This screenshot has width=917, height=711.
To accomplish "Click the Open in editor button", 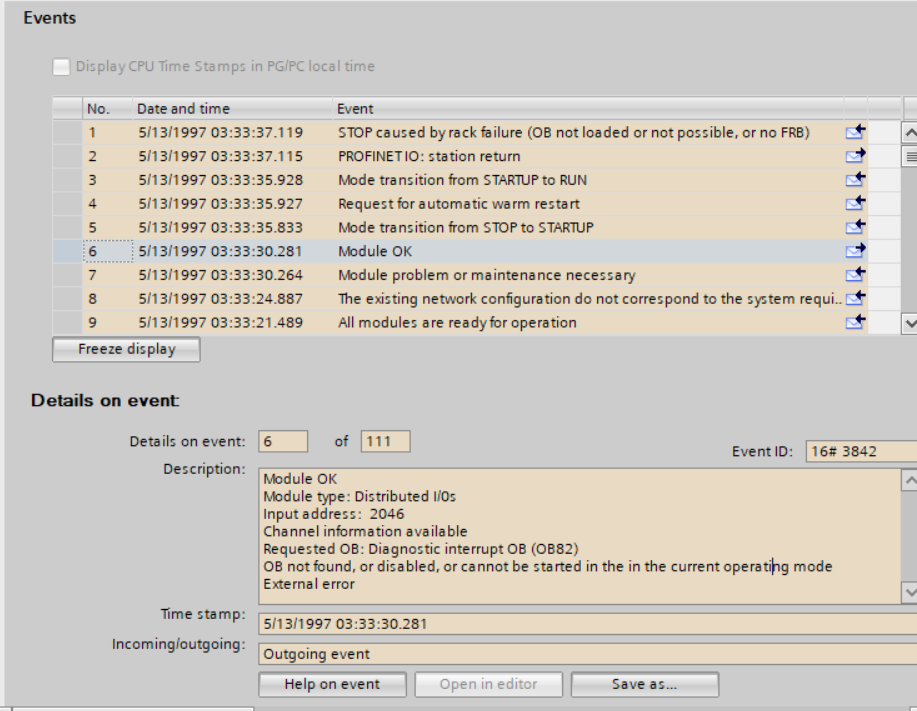I will [x=488, y=684].
